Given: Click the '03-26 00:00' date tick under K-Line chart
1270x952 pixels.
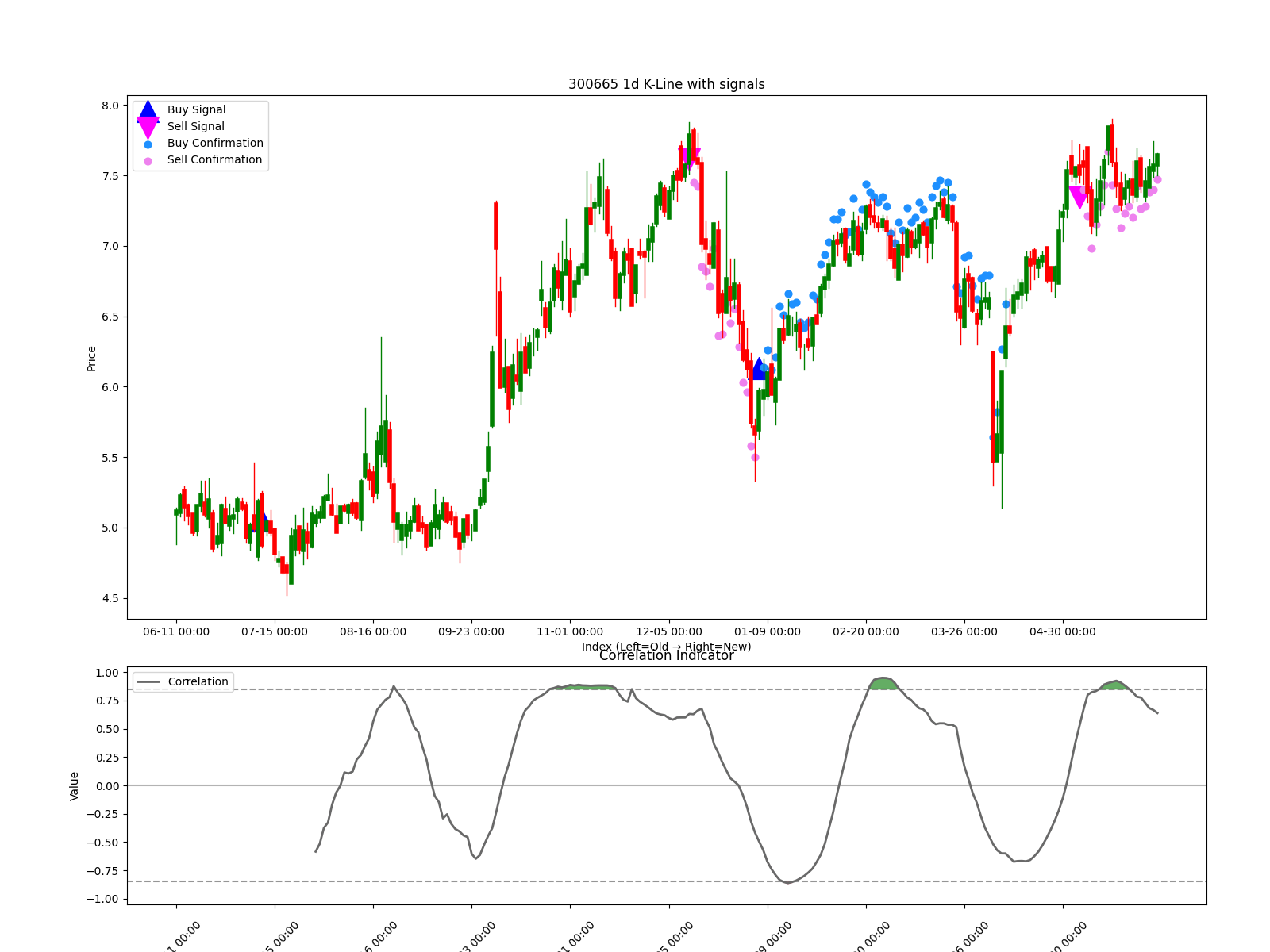Looking at the screenshot, I should 964,632.
